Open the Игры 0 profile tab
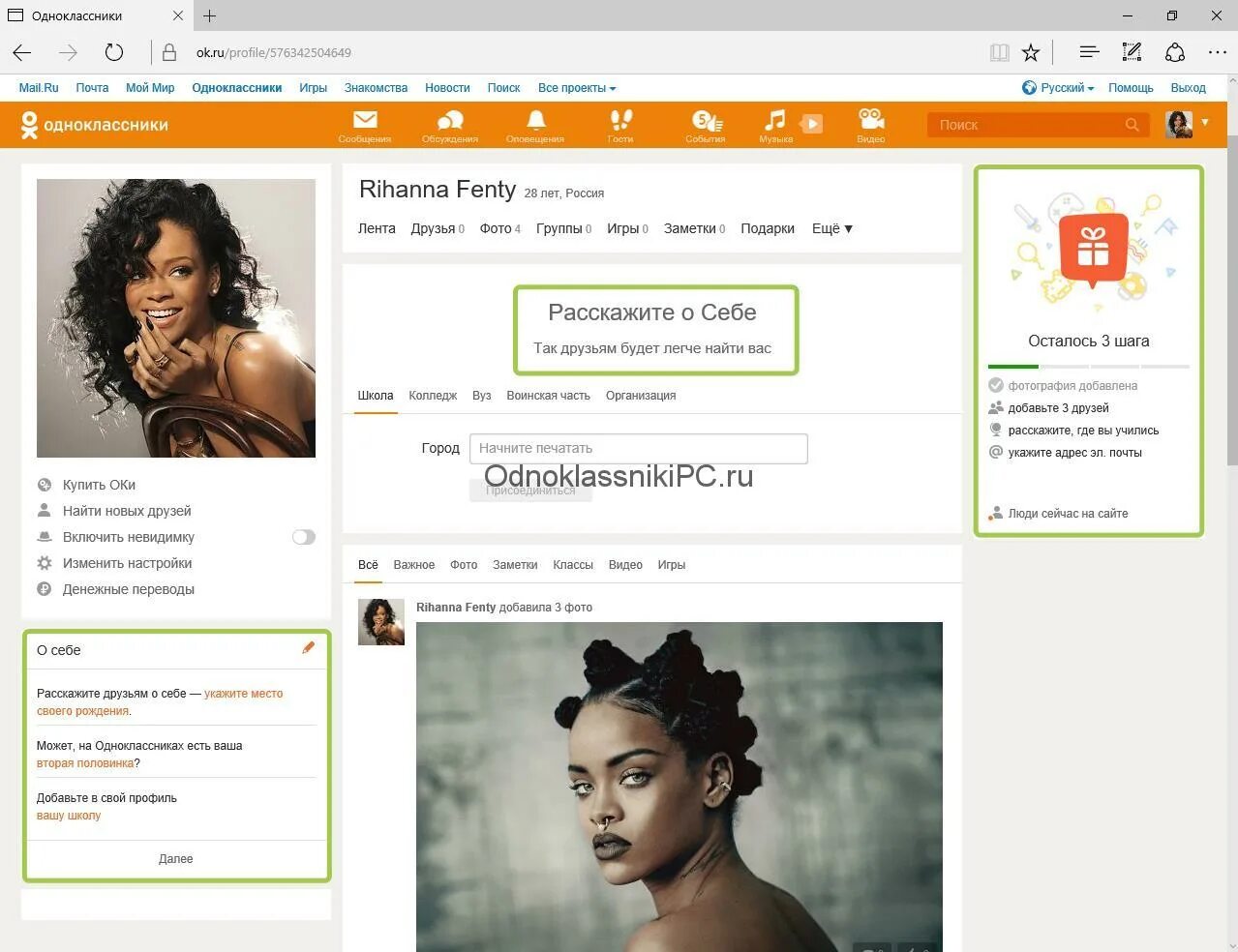Screen dimensions: 1238x952 (x=627, y=228)
